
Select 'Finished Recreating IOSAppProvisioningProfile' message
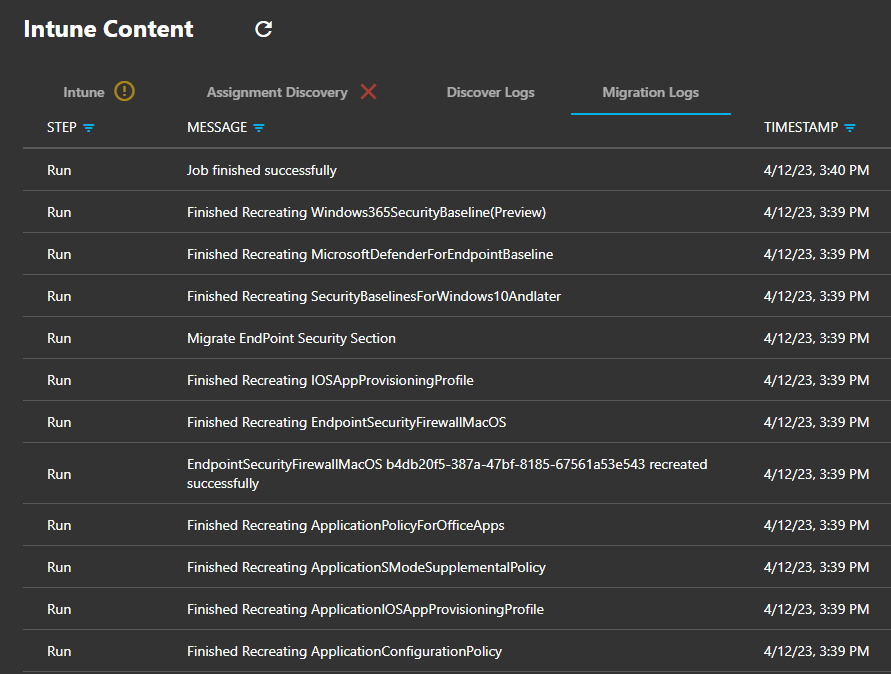coord(330,381)
